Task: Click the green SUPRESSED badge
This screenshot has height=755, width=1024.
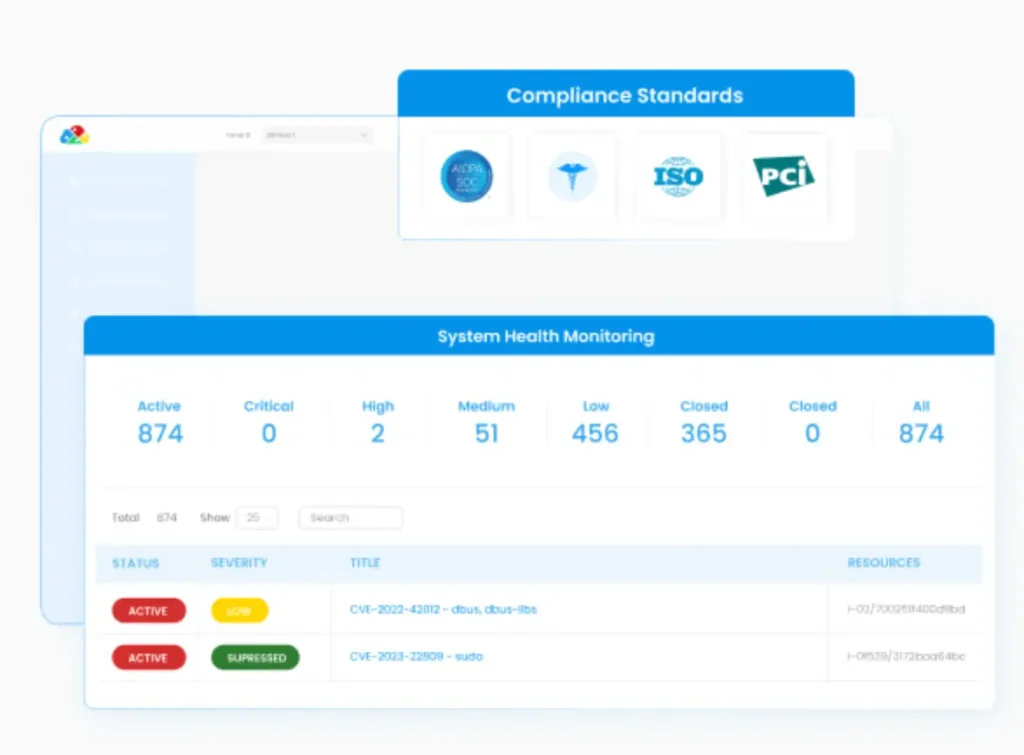Action: point(255,658)
